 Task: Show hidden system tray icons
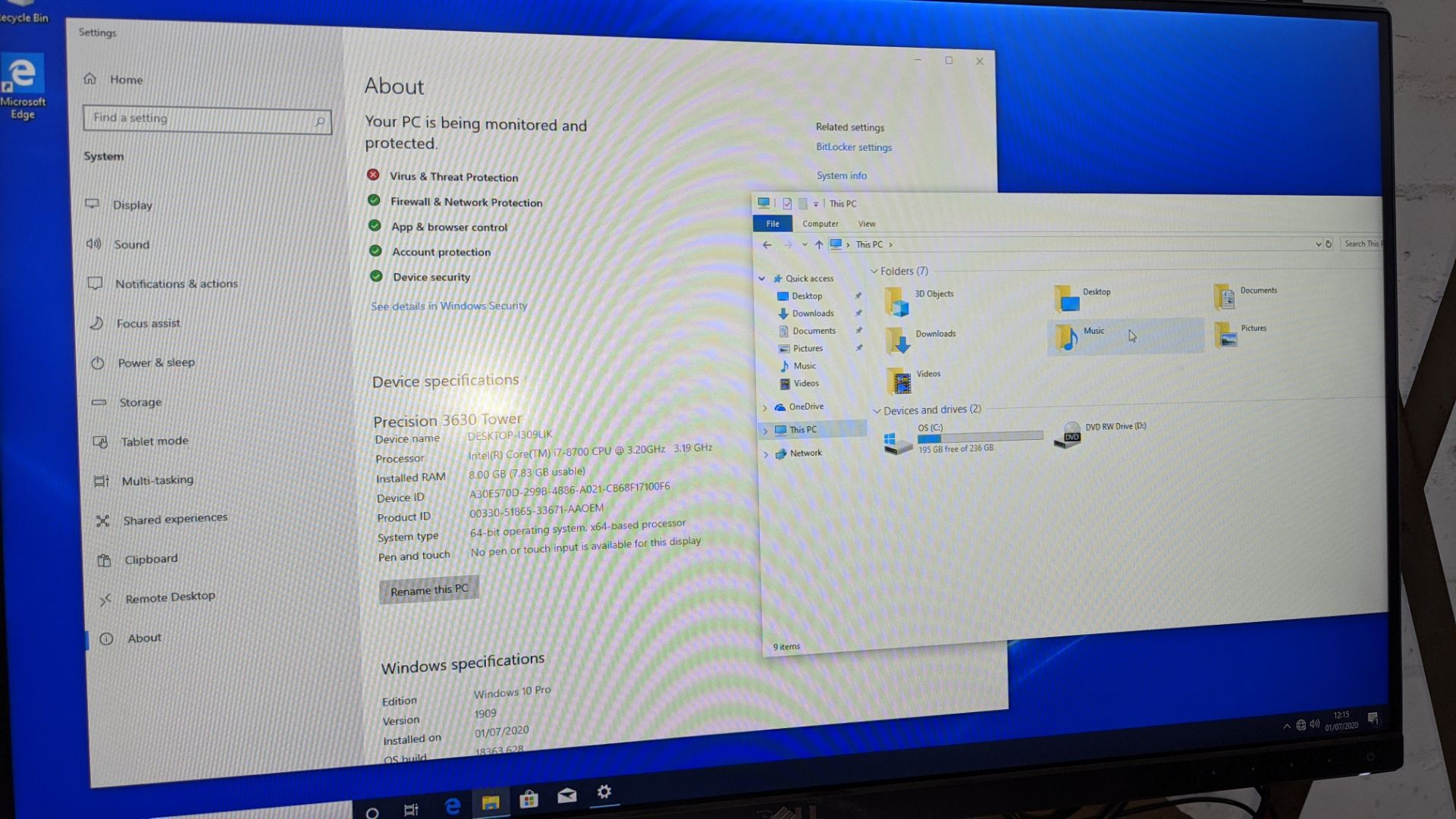point(1287,726)
